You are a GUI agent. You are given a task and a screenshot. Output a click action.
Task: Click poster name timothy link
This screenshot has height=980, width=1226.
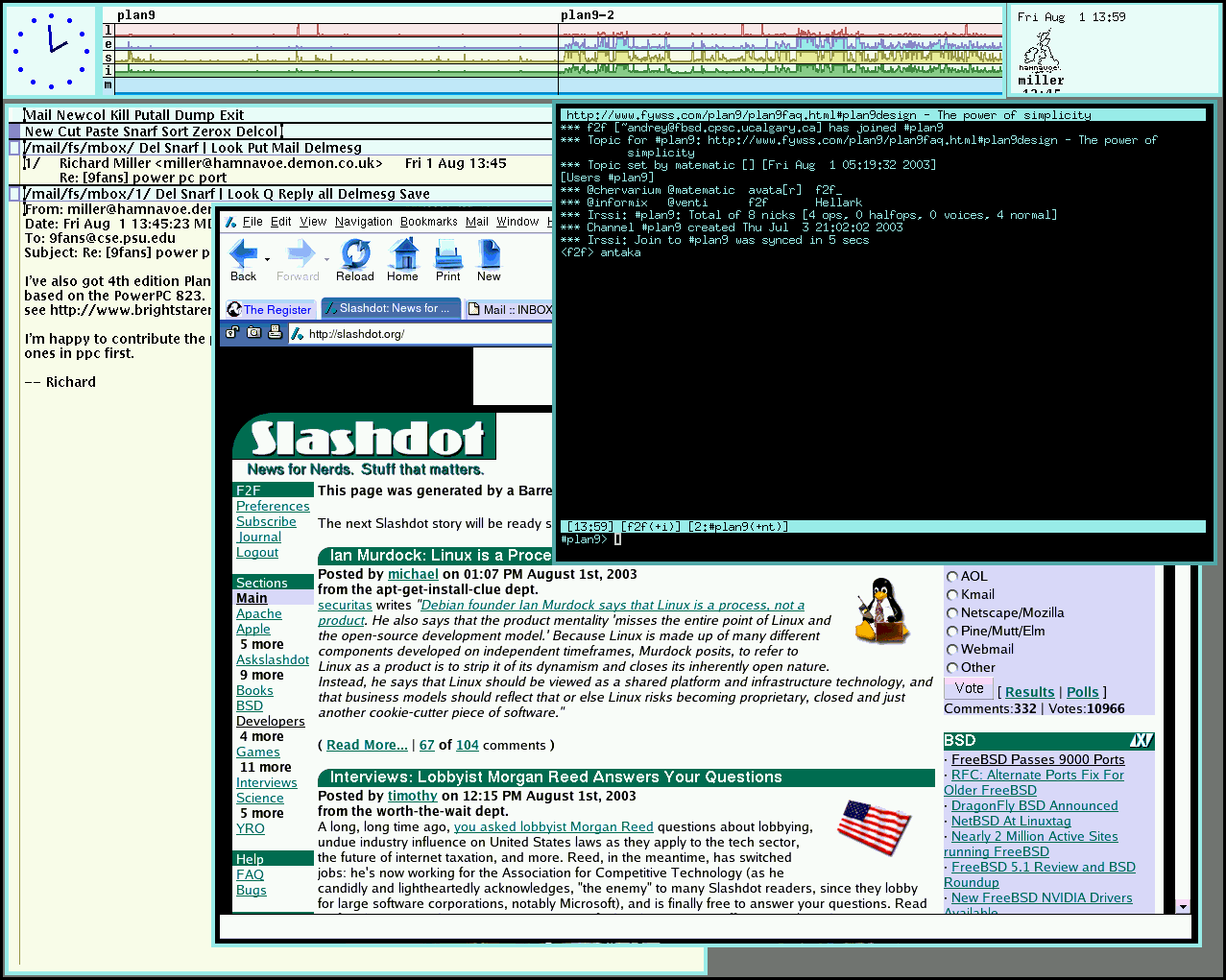[413, 796]
